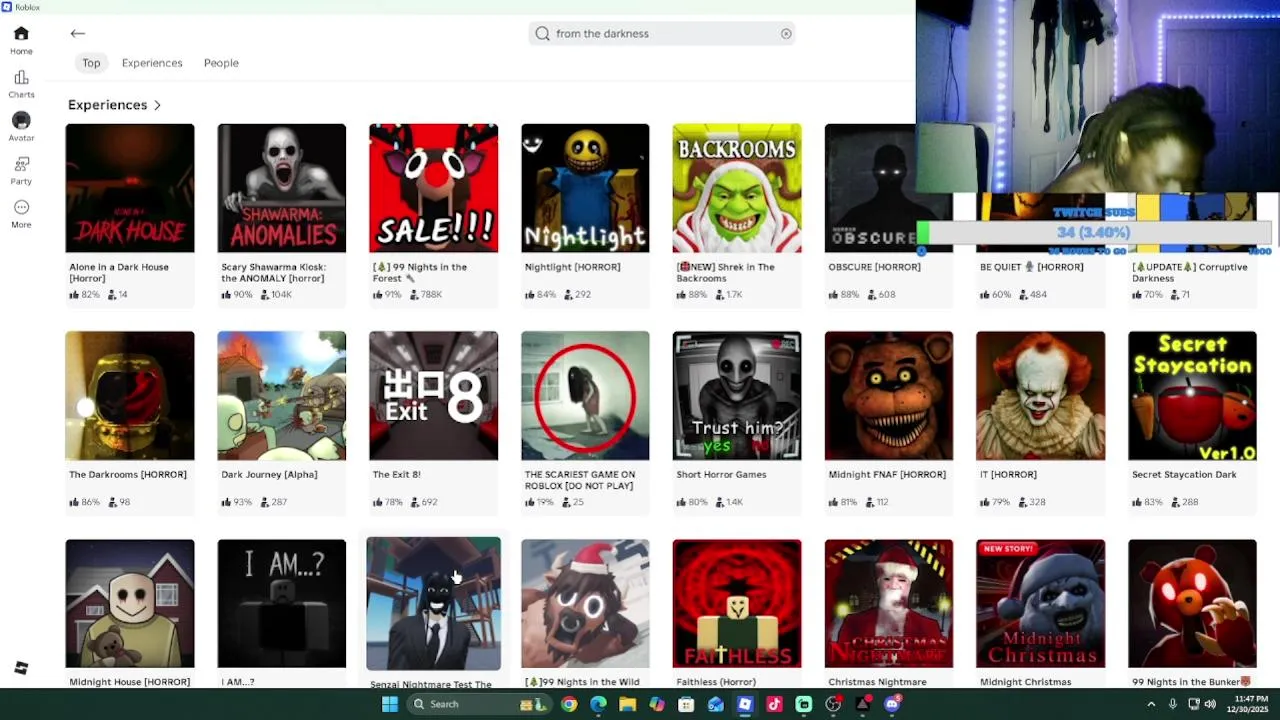
Task: Open IT [HORROR] clown thumbnail
Action: (1041, 396)
